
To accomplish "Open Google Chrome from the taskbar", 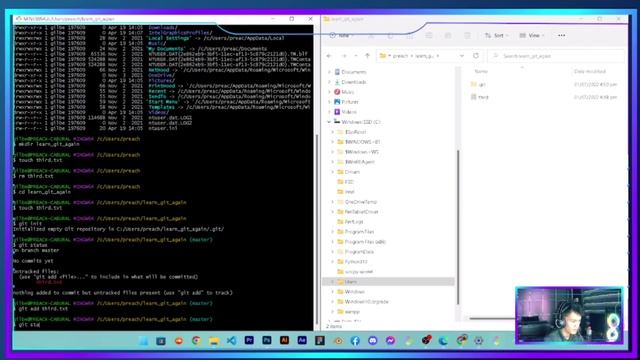I will (196, 340).
